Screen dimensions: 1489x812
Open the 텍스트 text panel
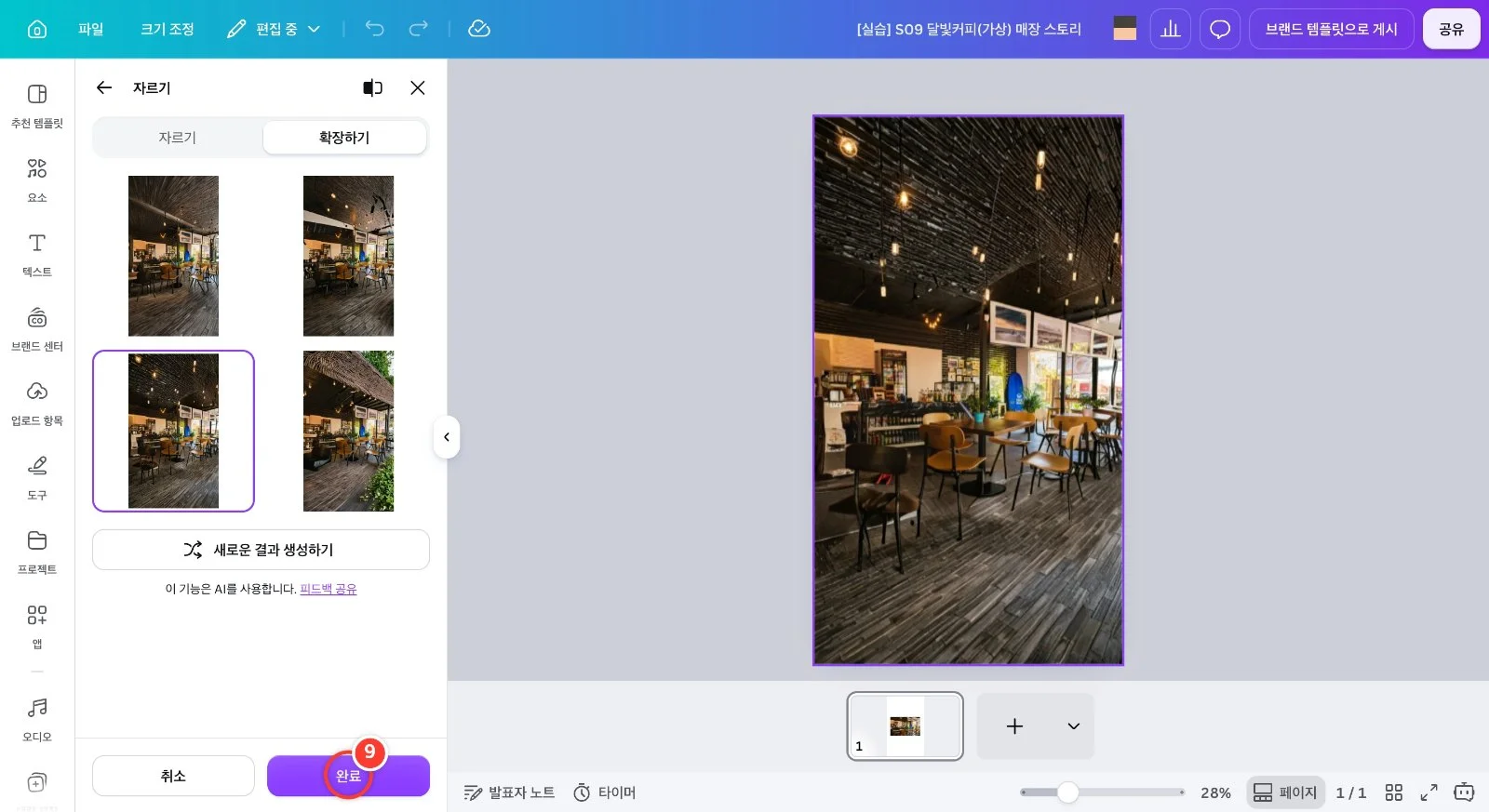click(37, 255)
